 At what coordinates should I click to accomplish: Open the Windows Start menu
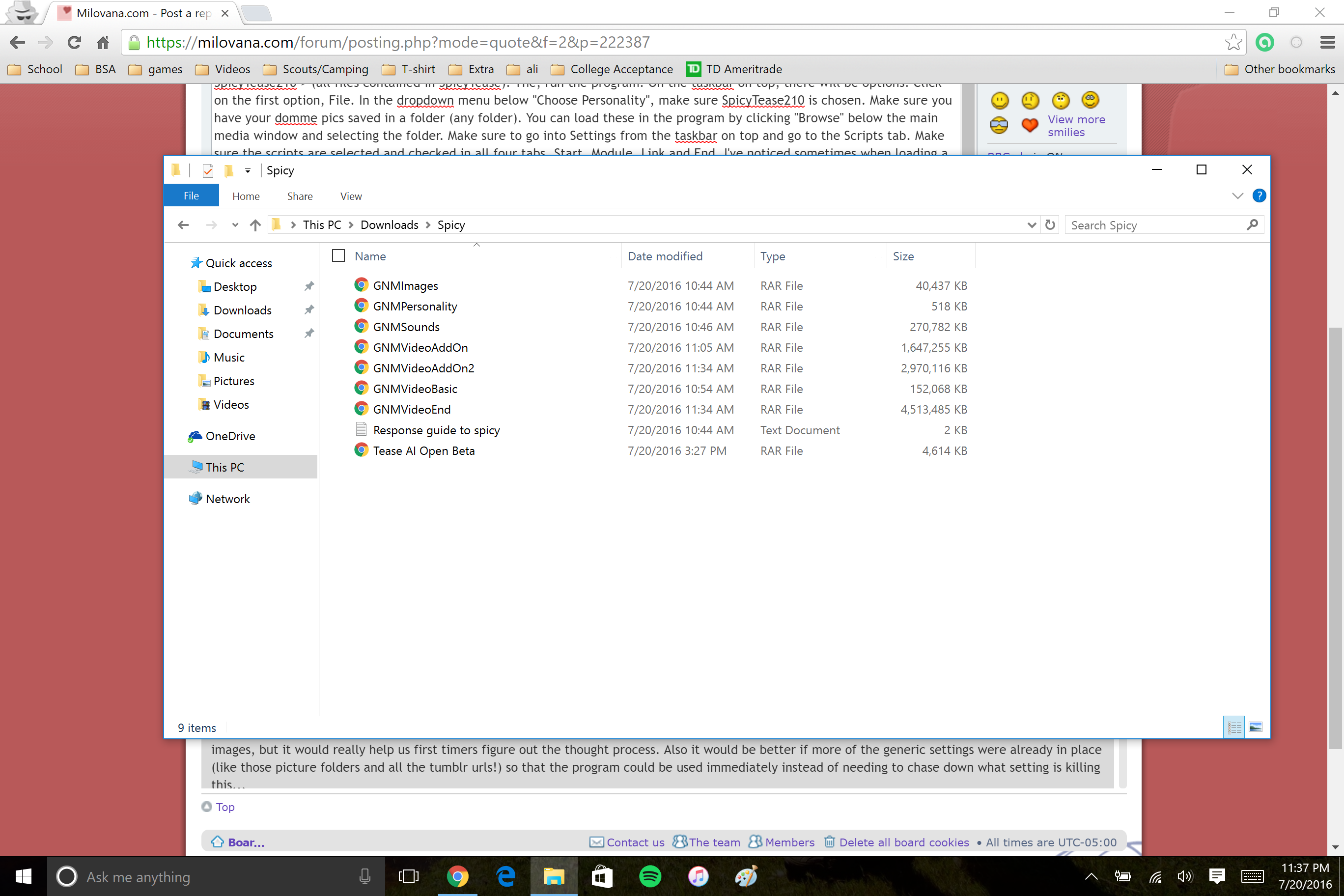24,876
